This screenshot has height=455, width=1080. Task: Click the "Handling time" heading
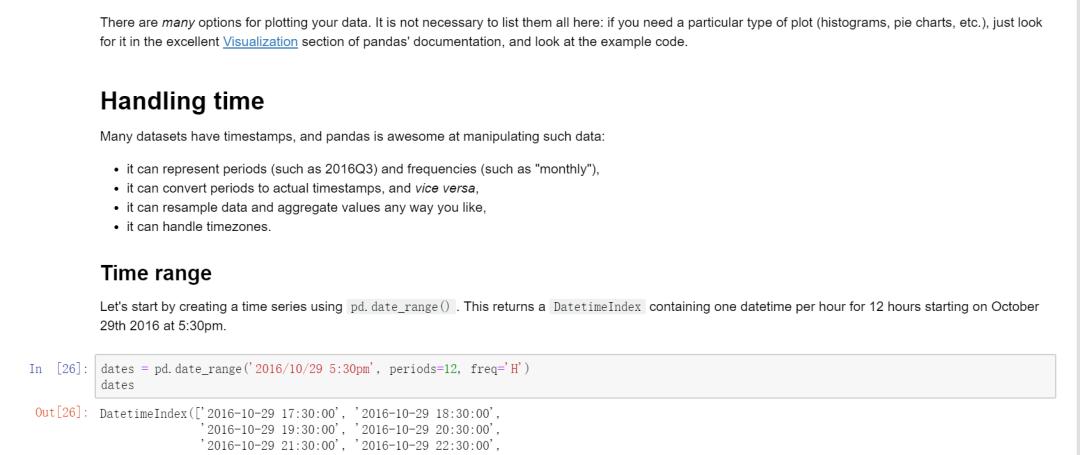pos(182,101)
